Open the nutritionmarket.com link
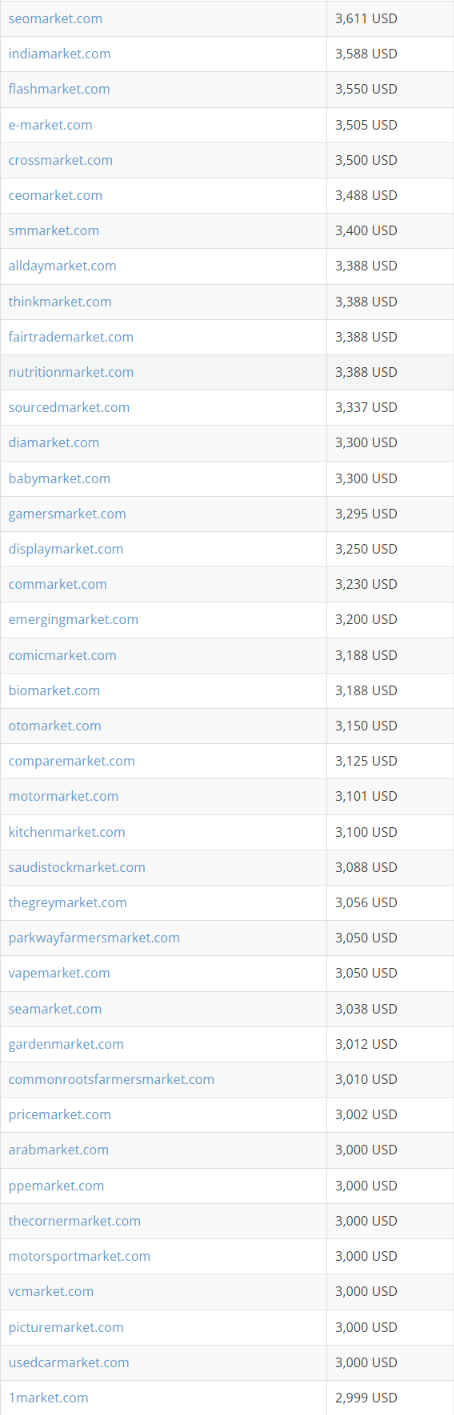 (x=71, y=372)
